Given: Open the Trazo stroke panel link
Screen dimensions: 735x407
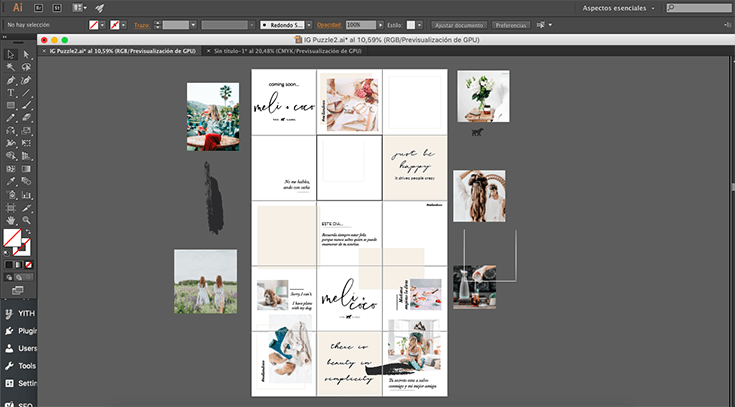Looking at the screenshot, I should 142,25.
